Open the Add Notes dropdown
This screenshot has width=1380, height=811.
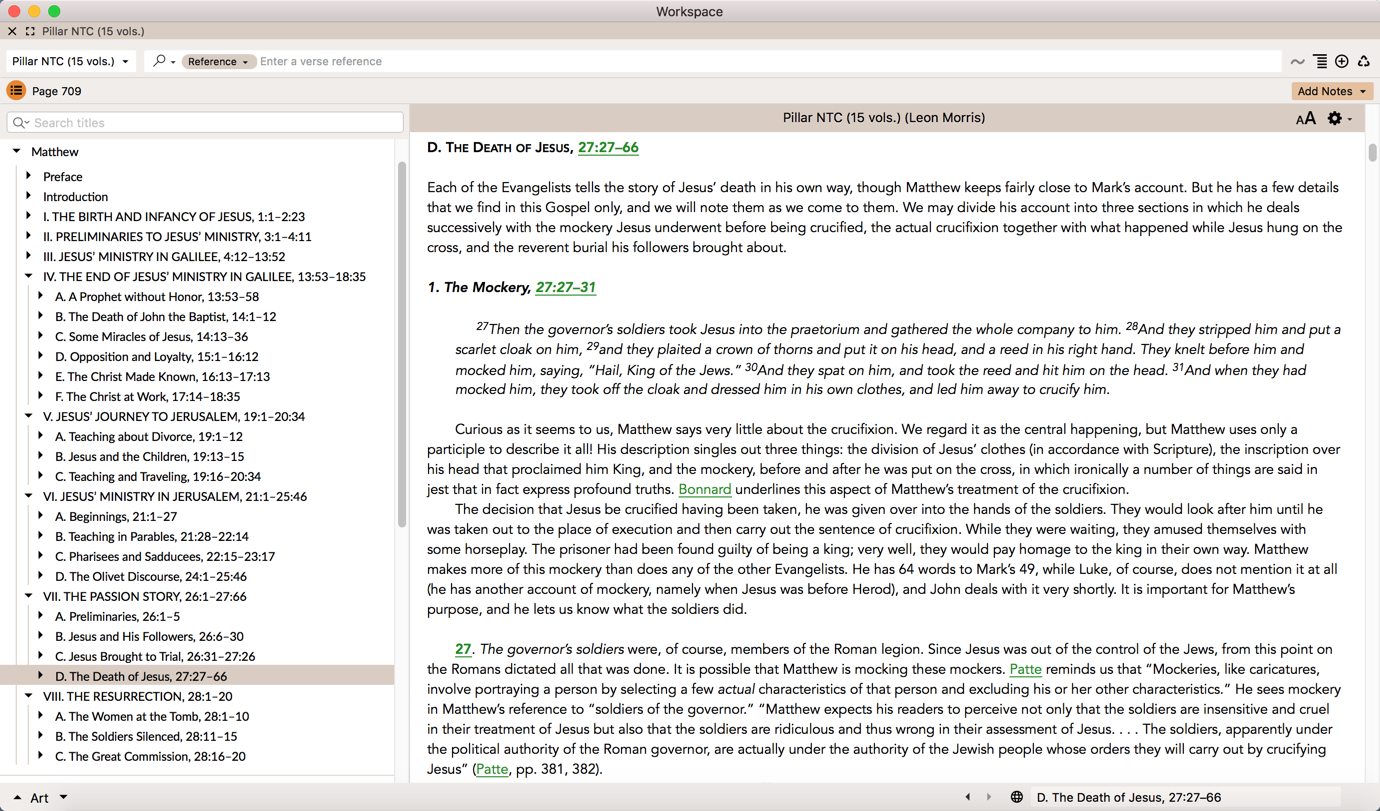(x=1332, y=91)
